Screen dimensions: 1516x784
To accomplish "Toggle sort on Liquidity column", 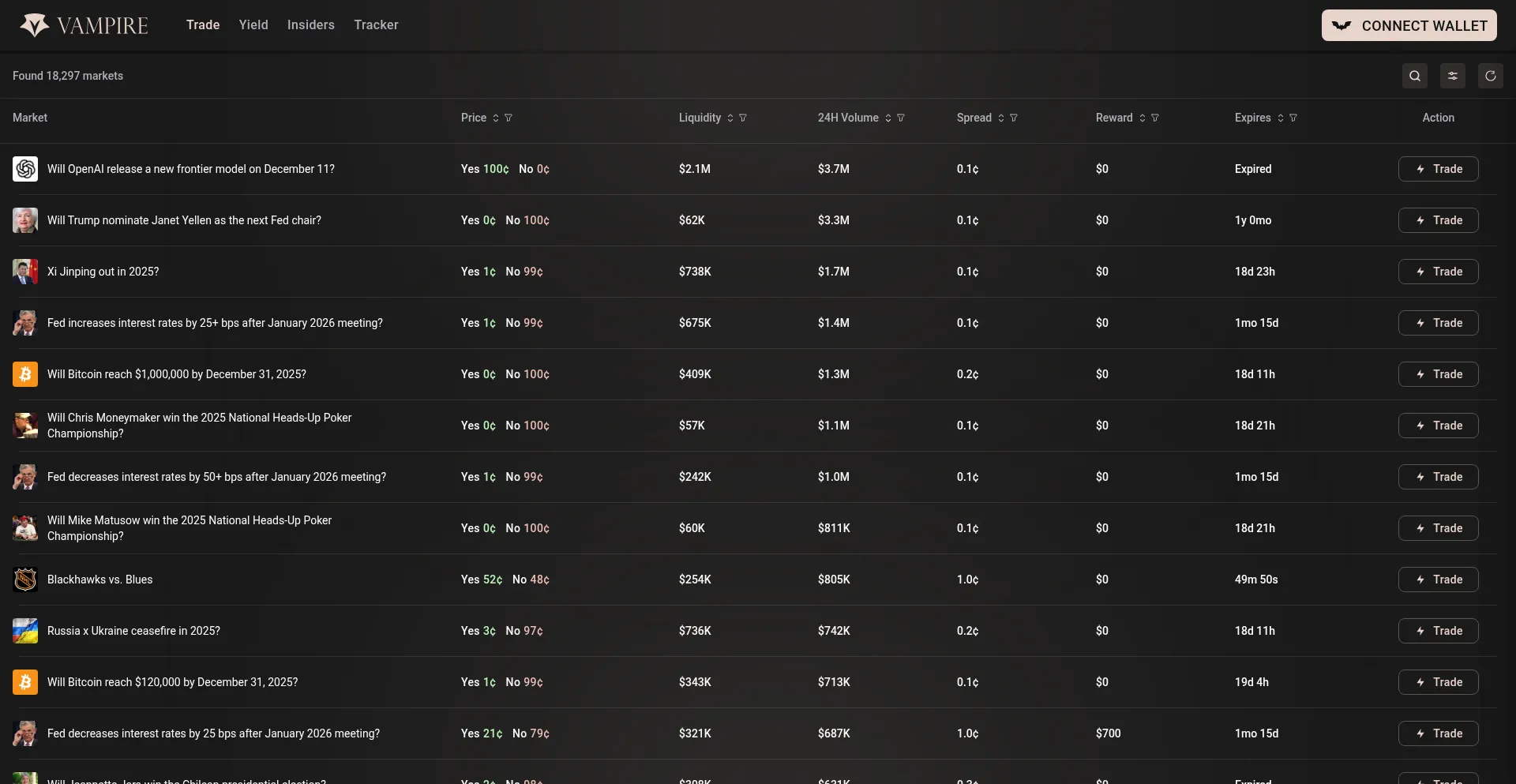I will 730,118.
